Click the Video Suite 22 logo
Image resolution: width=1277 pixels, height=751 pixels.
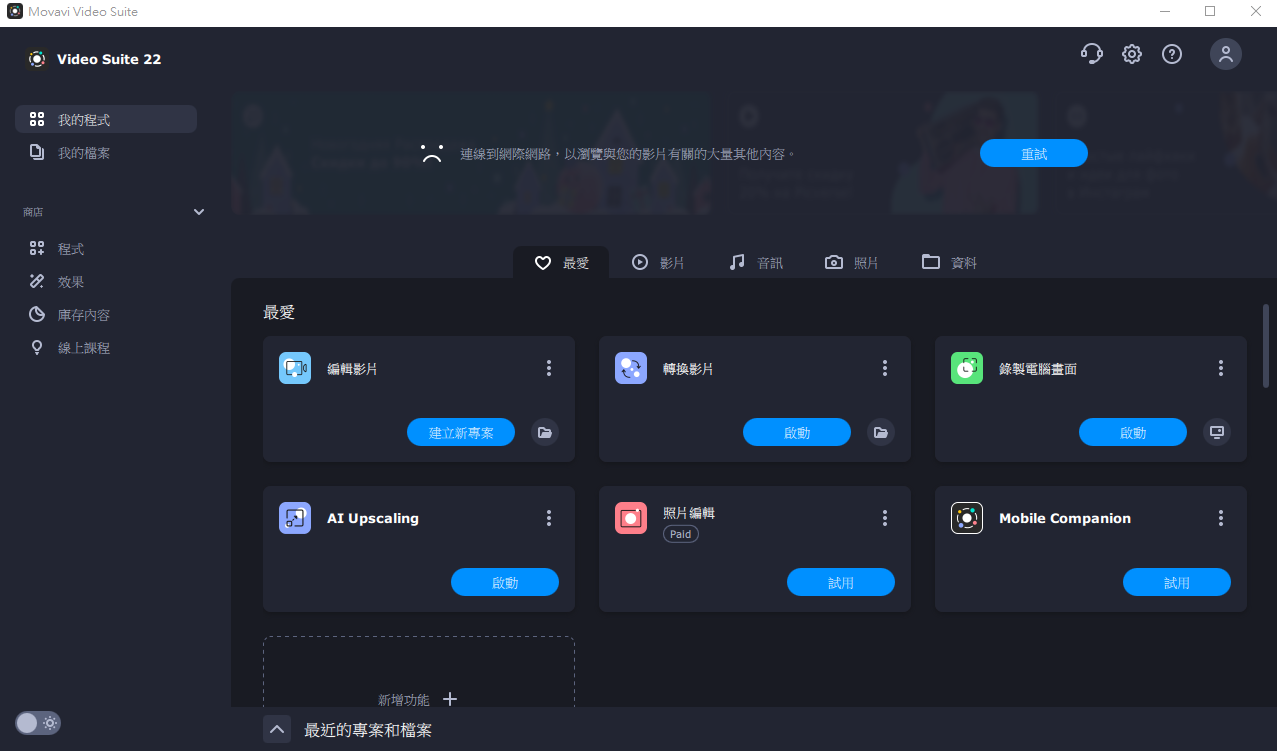point(37,59)
